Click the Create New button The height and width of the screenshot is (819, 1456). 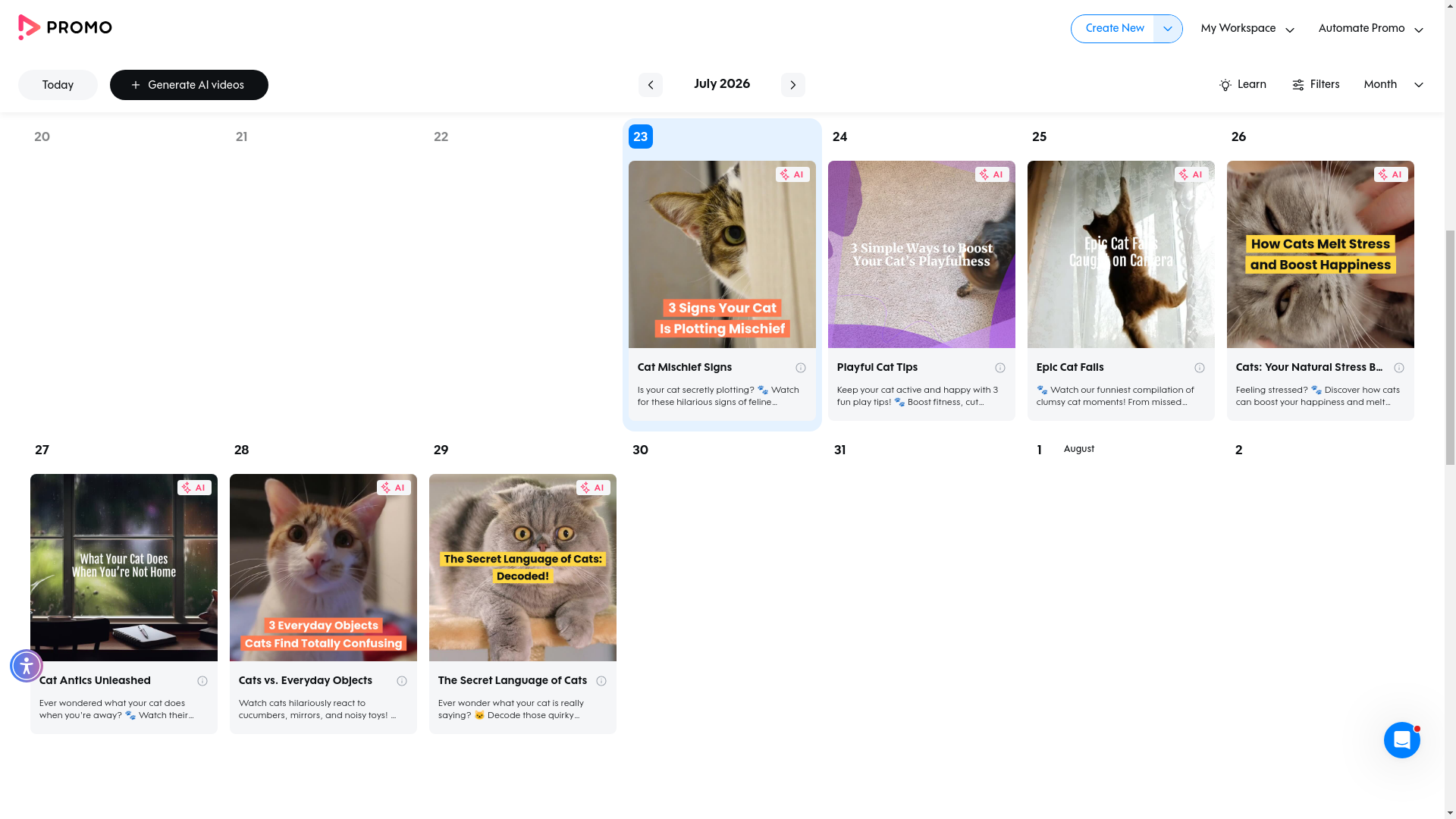(1112, 29)
